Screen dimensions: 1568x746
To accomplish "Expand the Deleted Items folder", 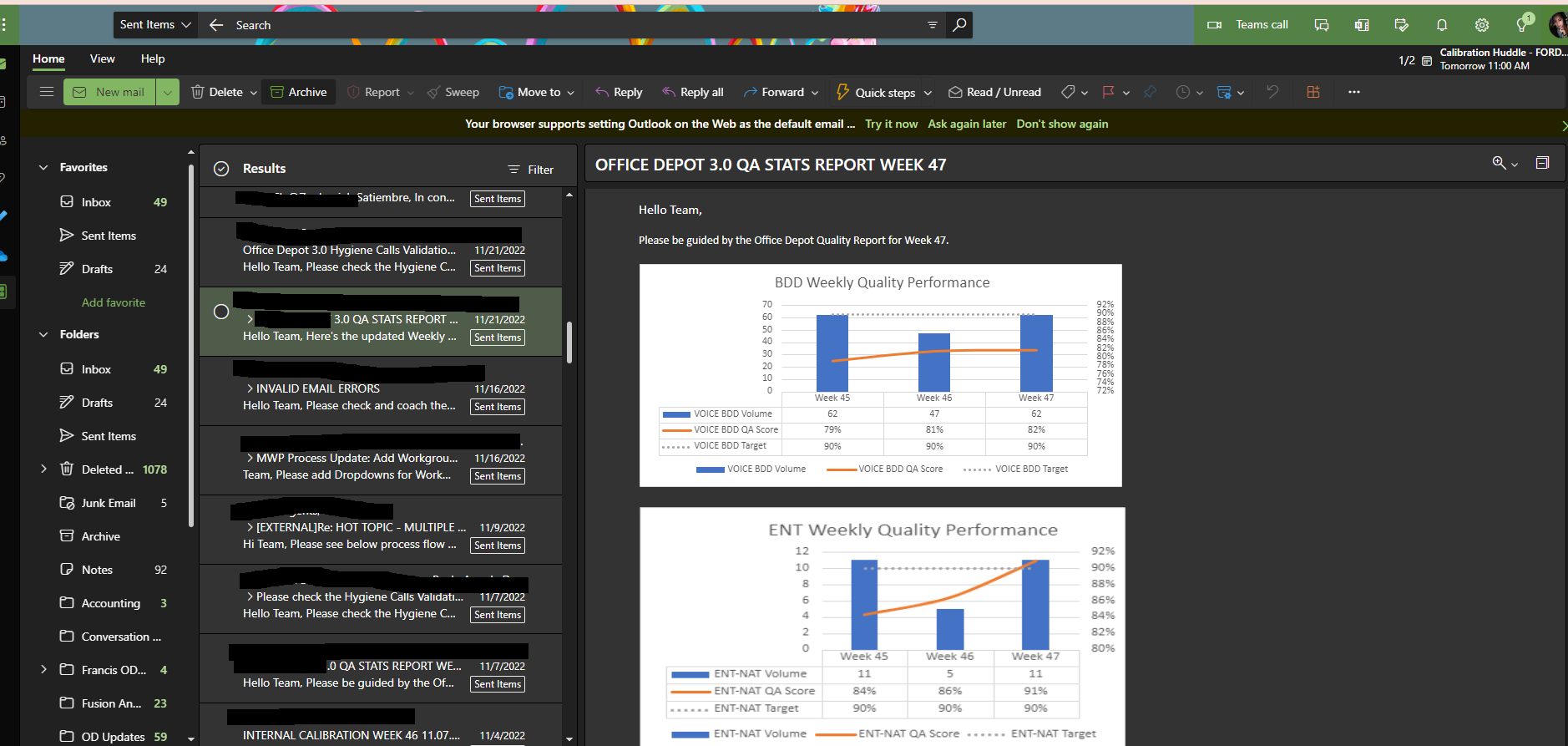I will 43,469.
